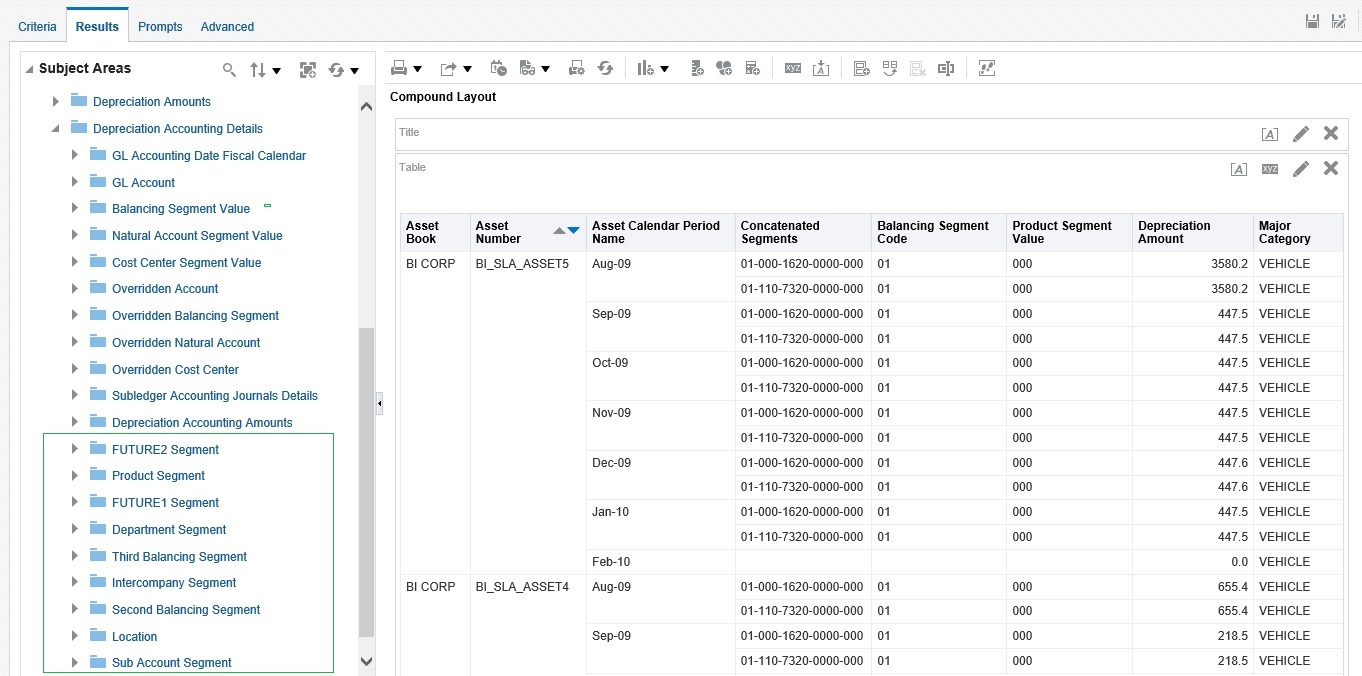
Task: Click the Save As icon
Action: [x=1338, y=21]
